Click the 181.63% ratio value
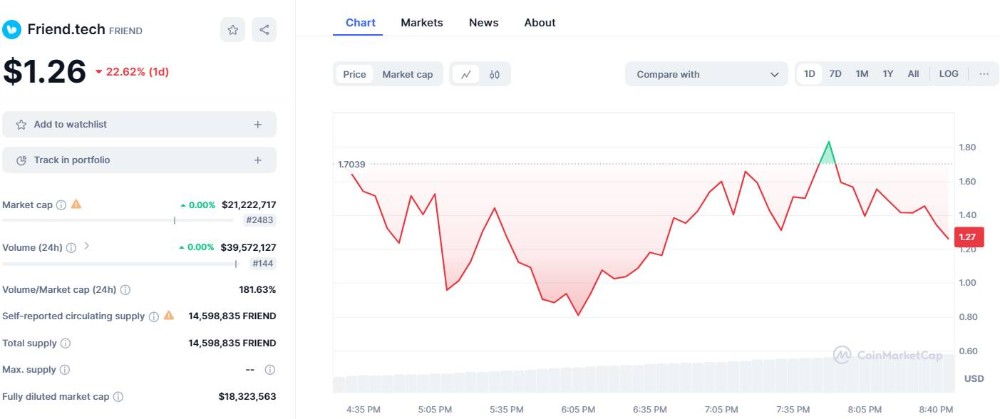1000x419 pixels. click(x=258, y=290)
